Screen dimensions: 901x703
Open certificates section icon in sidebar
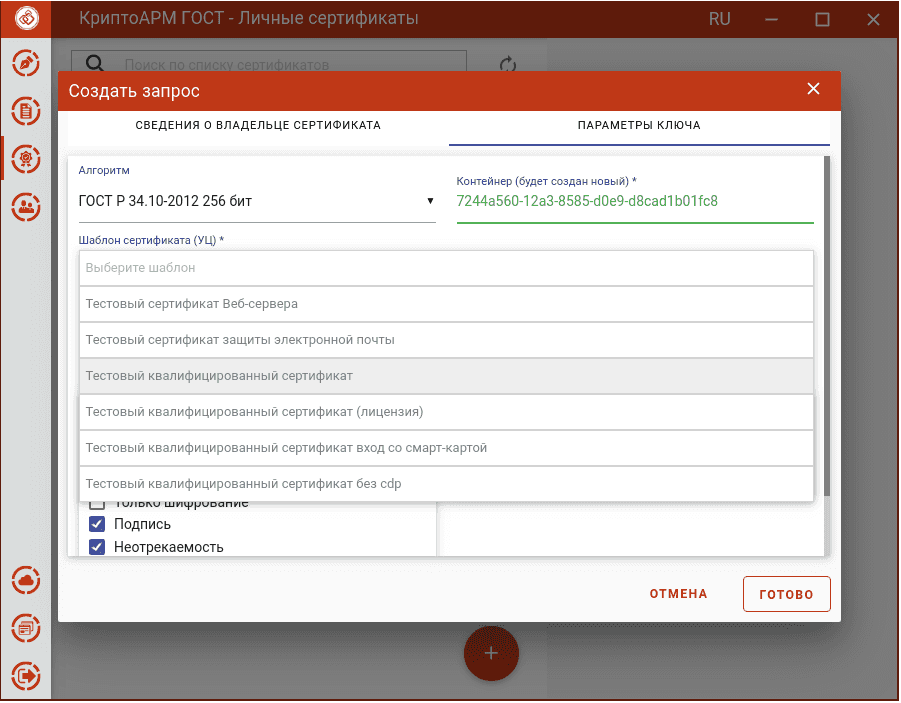click(26, 159)
